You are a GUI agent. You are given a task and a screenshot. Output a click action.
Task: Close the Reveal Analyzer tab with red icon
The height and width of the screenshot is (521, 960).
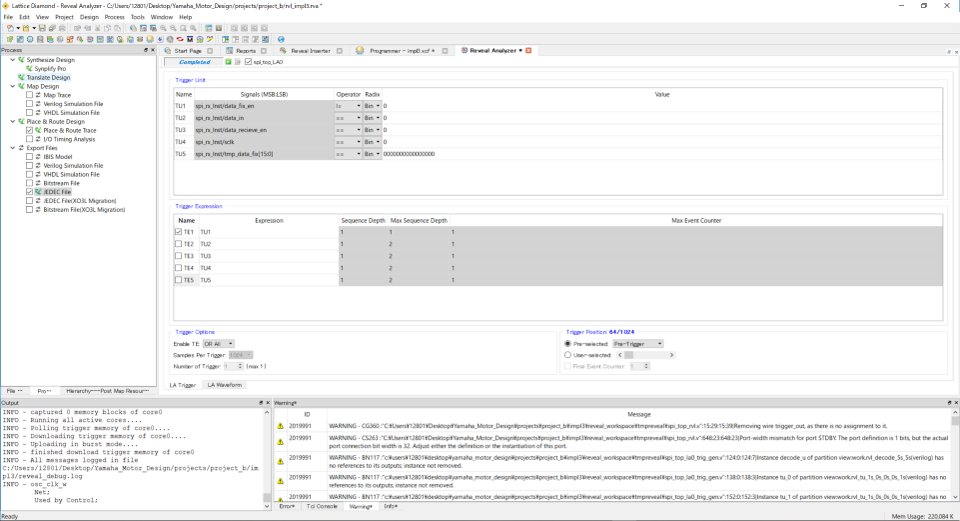point(528,50)
